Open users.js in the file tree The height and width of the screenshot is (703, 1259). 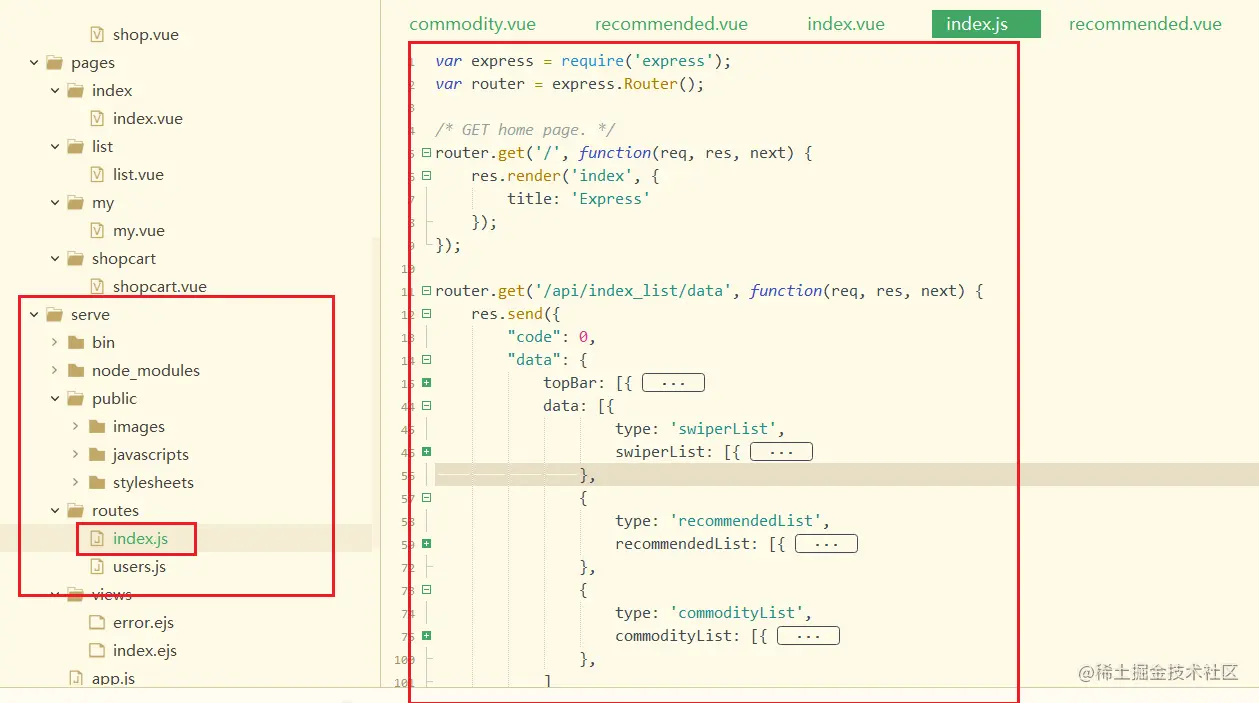pyautogui.click(x=139, y=567)
